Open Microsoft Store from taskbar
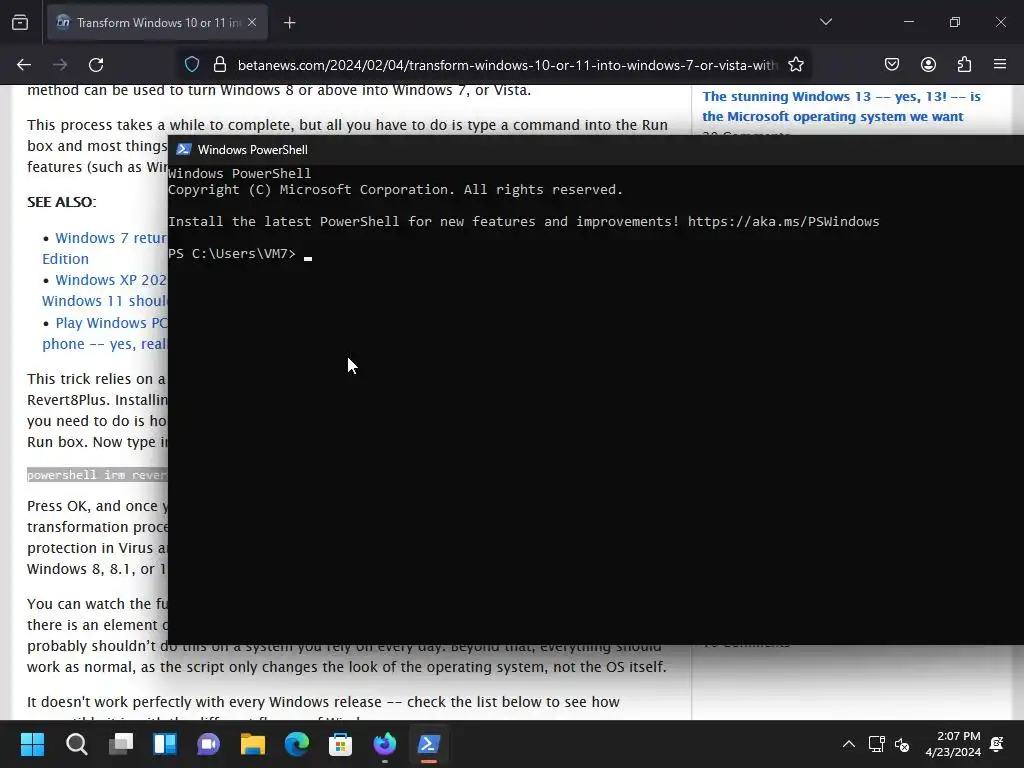 (x=340, y=744)
